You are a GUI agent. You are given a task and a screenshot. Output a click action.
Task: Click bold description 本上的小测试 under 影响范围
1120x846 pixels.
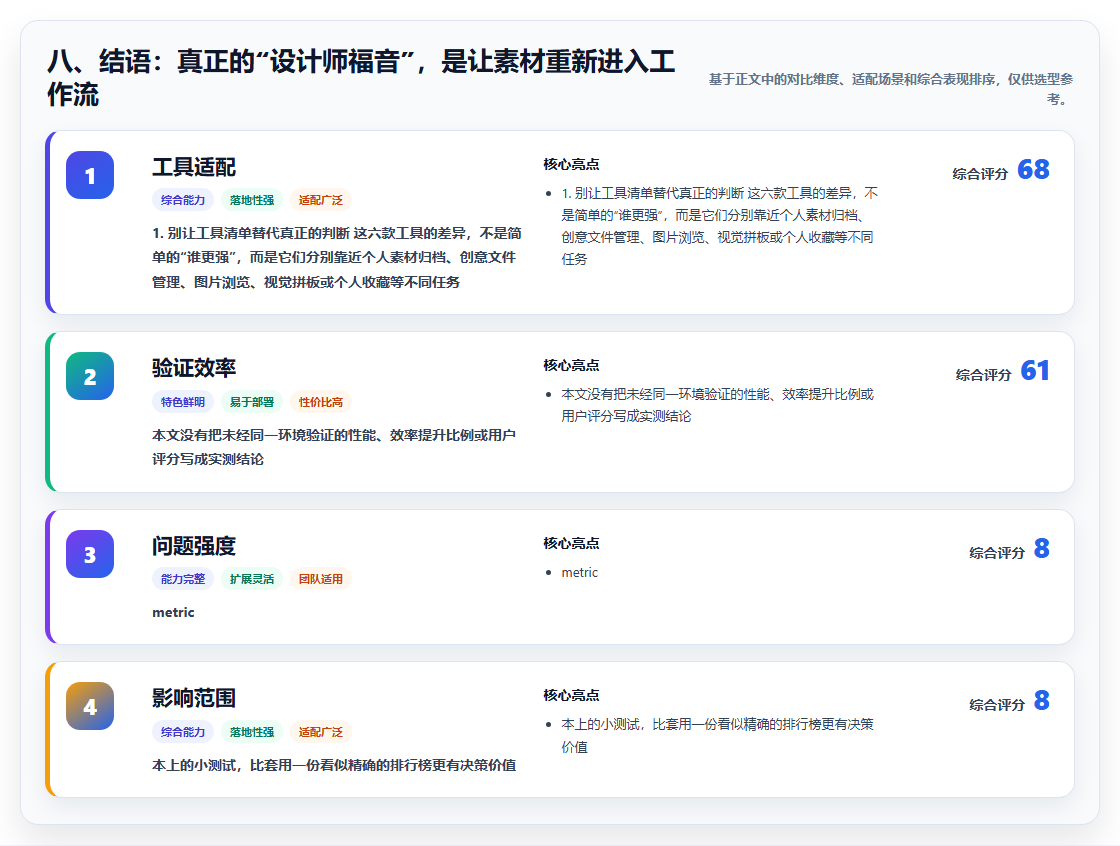334,765
